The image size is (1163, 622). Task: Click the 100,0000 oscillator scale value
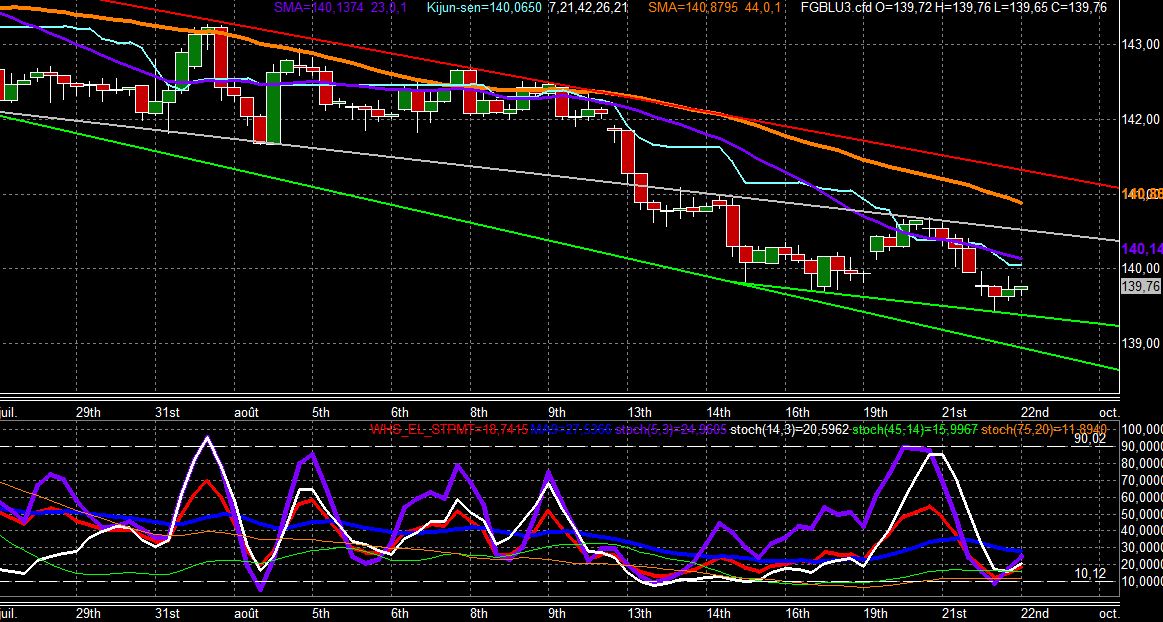click(1142, 430)
